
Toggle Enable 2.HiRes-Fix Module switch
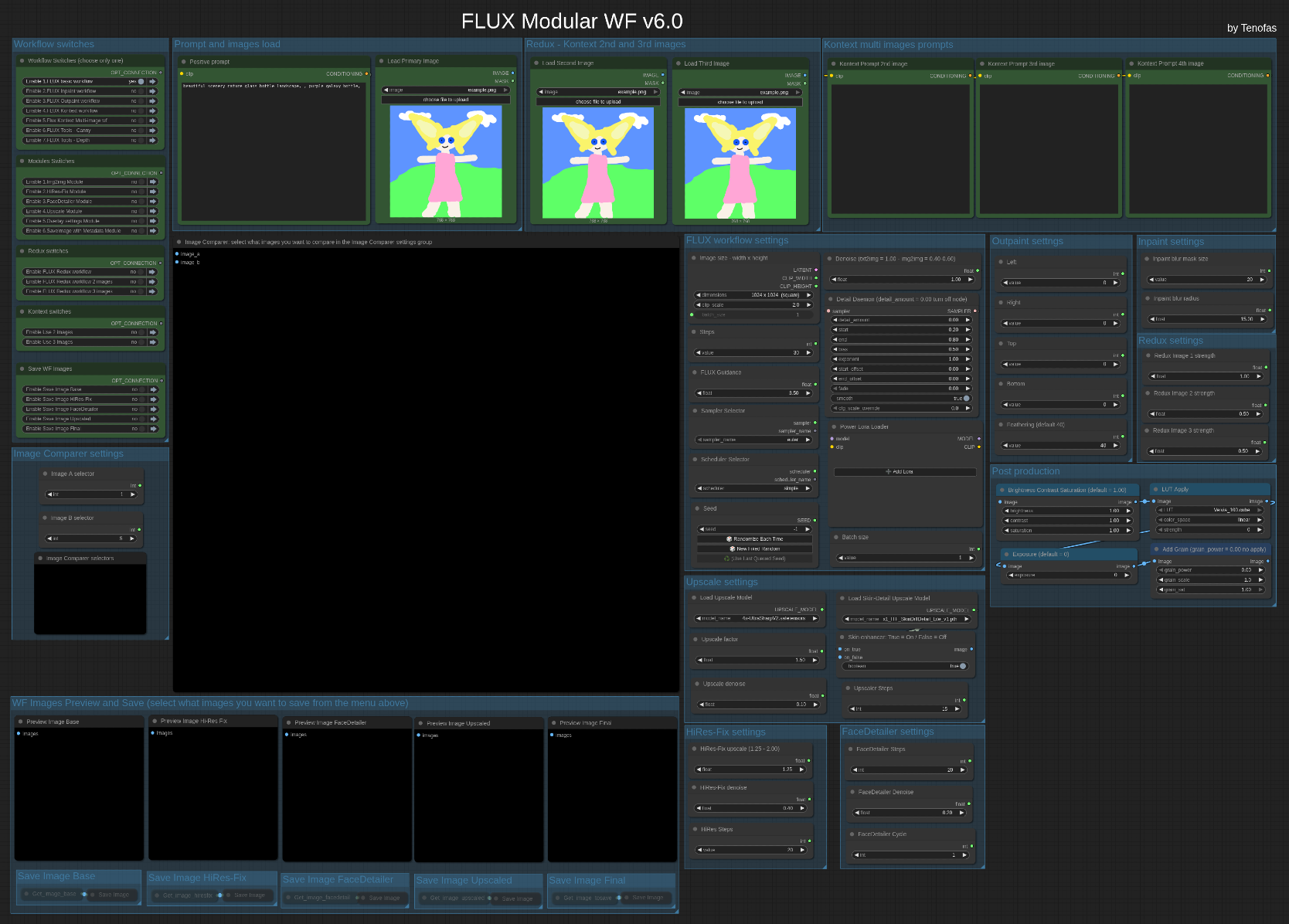[141, 192]
